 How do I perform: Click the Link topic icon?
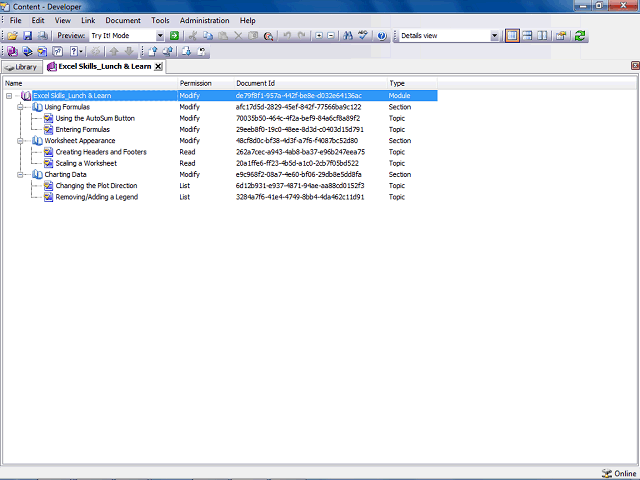coord(42,51)
